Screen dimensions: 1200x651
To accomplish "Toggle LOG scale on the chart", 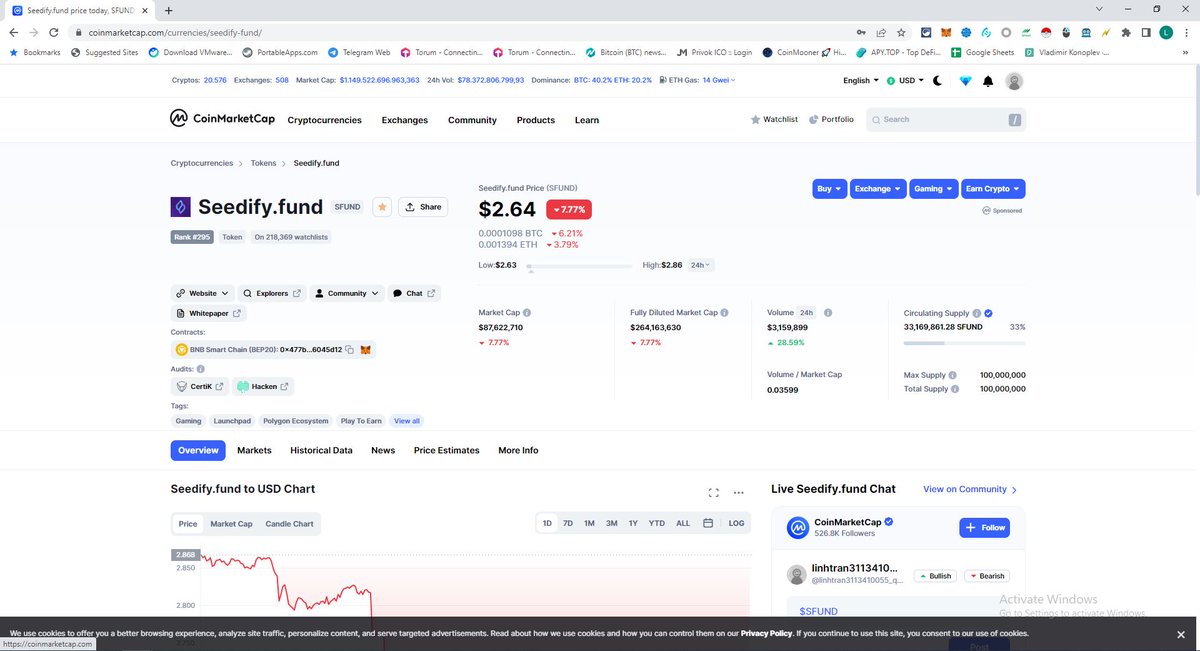I will [x=736, y=523].
